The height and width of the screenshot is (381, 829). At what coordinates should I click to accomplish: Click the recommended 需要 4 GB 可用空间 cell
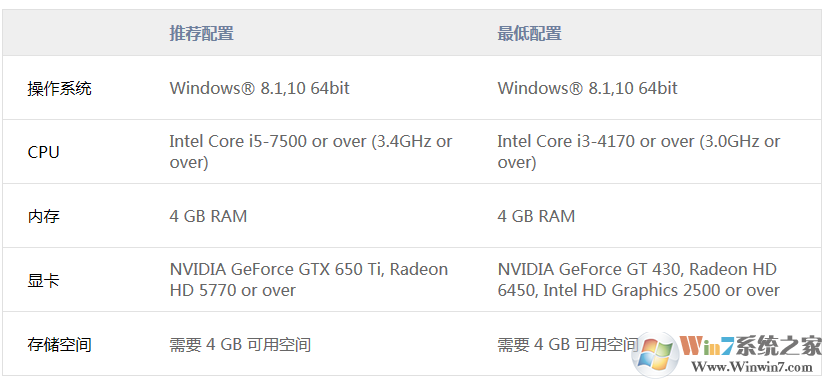click(x=240, y=345)
